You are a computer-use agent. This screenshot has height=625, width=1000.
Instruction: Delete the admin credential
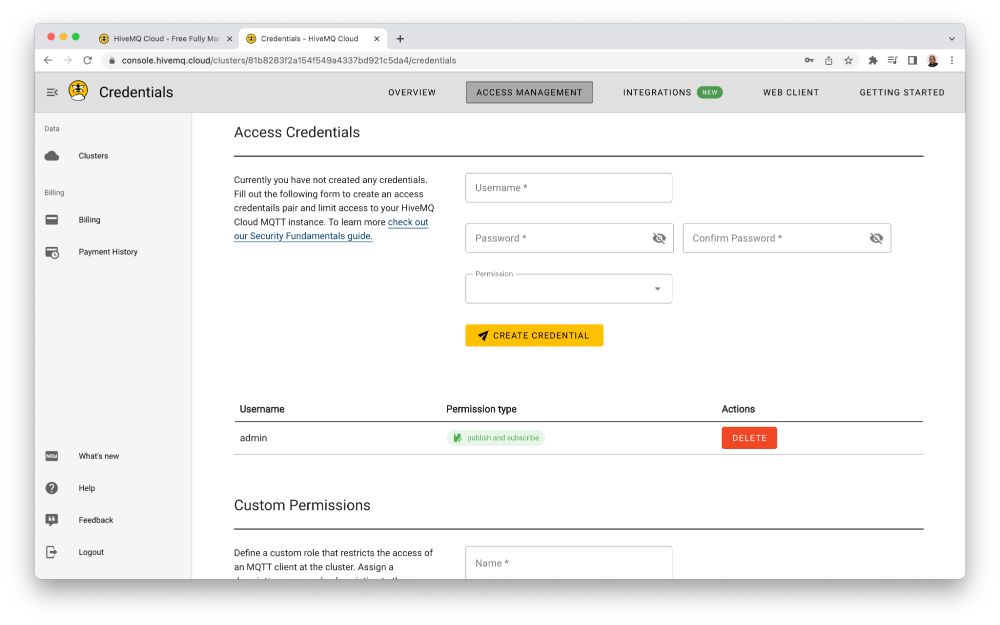pyautogui.click(x=749, y=438)
